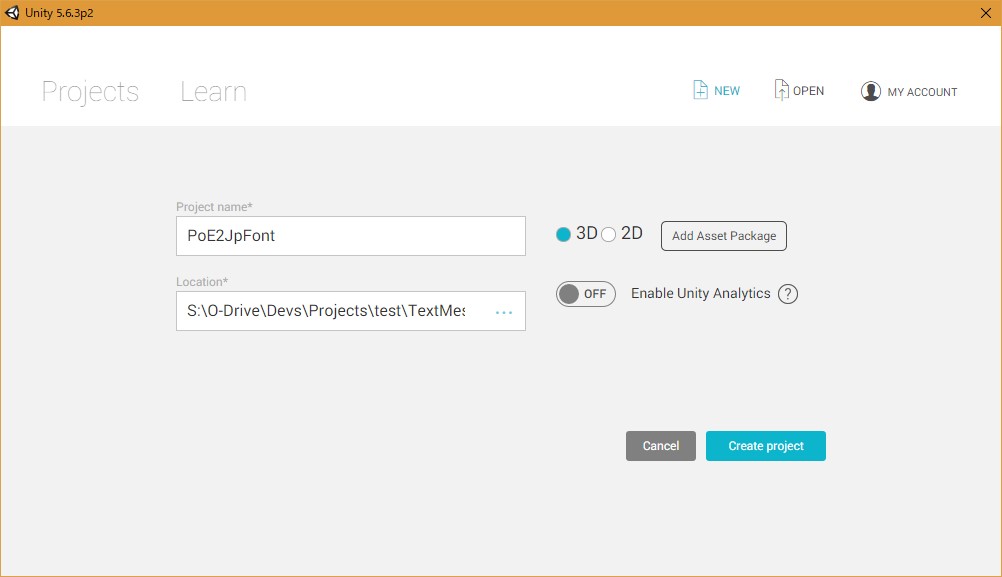
Task: Click the Cancel button
Action: click(x=661, y=446)
